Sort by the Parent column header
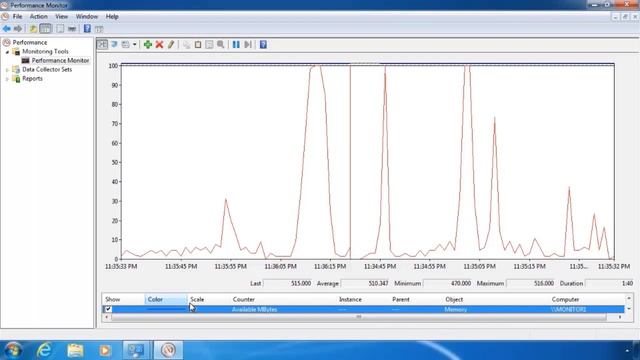The height and width of the screenshot is (360, 640). 415,299
